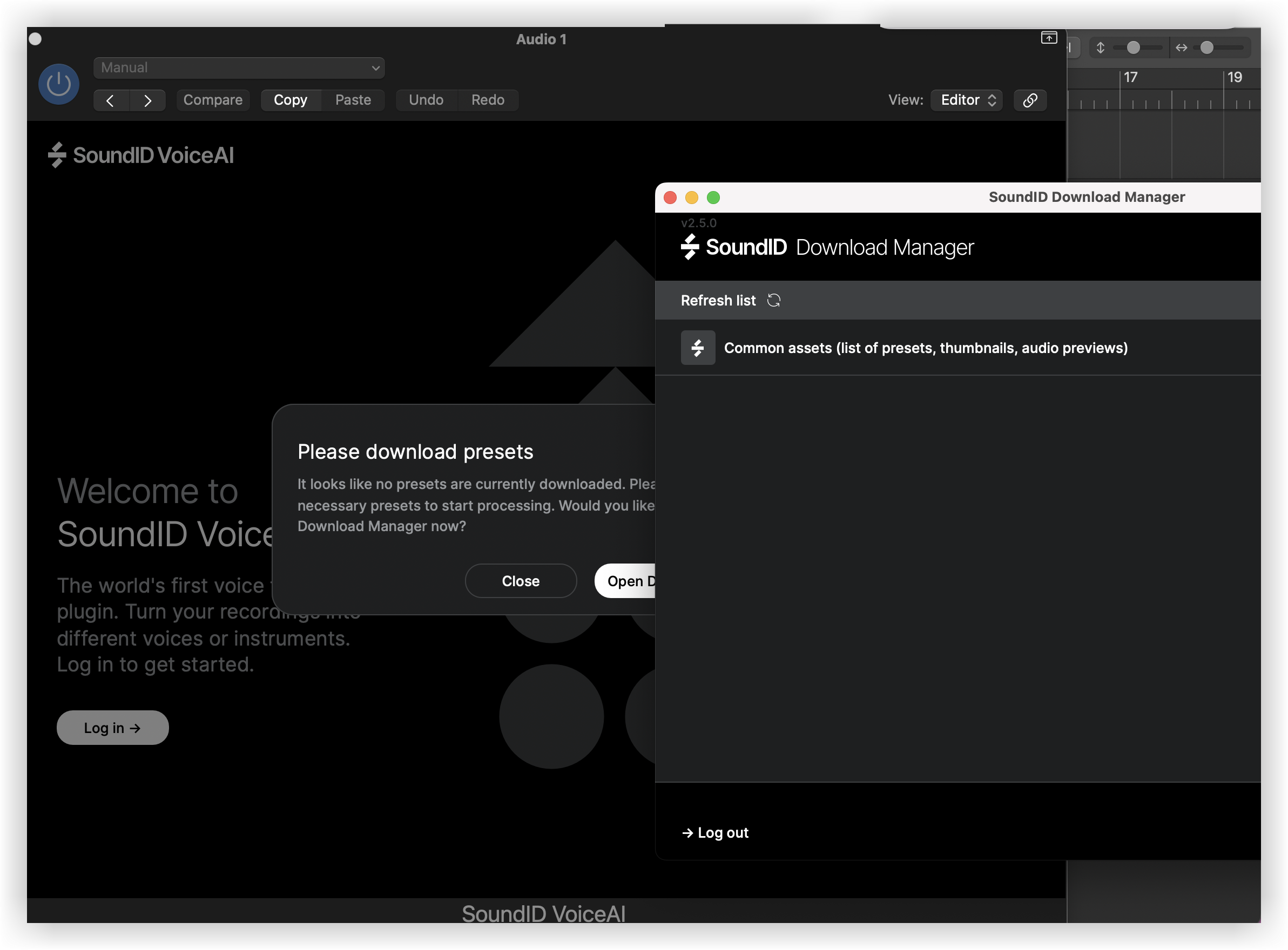Click bar 19 on the ruler
This screenshot has width=1288, height=950.
click(x=1234, y=77)
